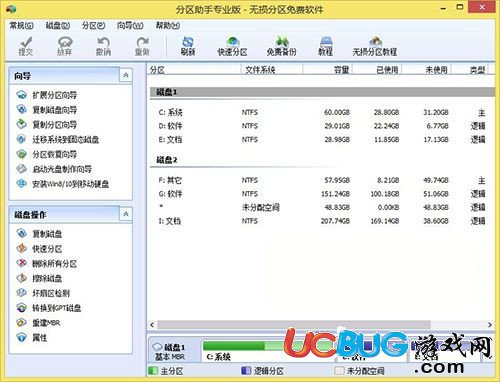500x382 pixels.
Task: Click the 207.74GB capacity value
Action: (335, 221)
